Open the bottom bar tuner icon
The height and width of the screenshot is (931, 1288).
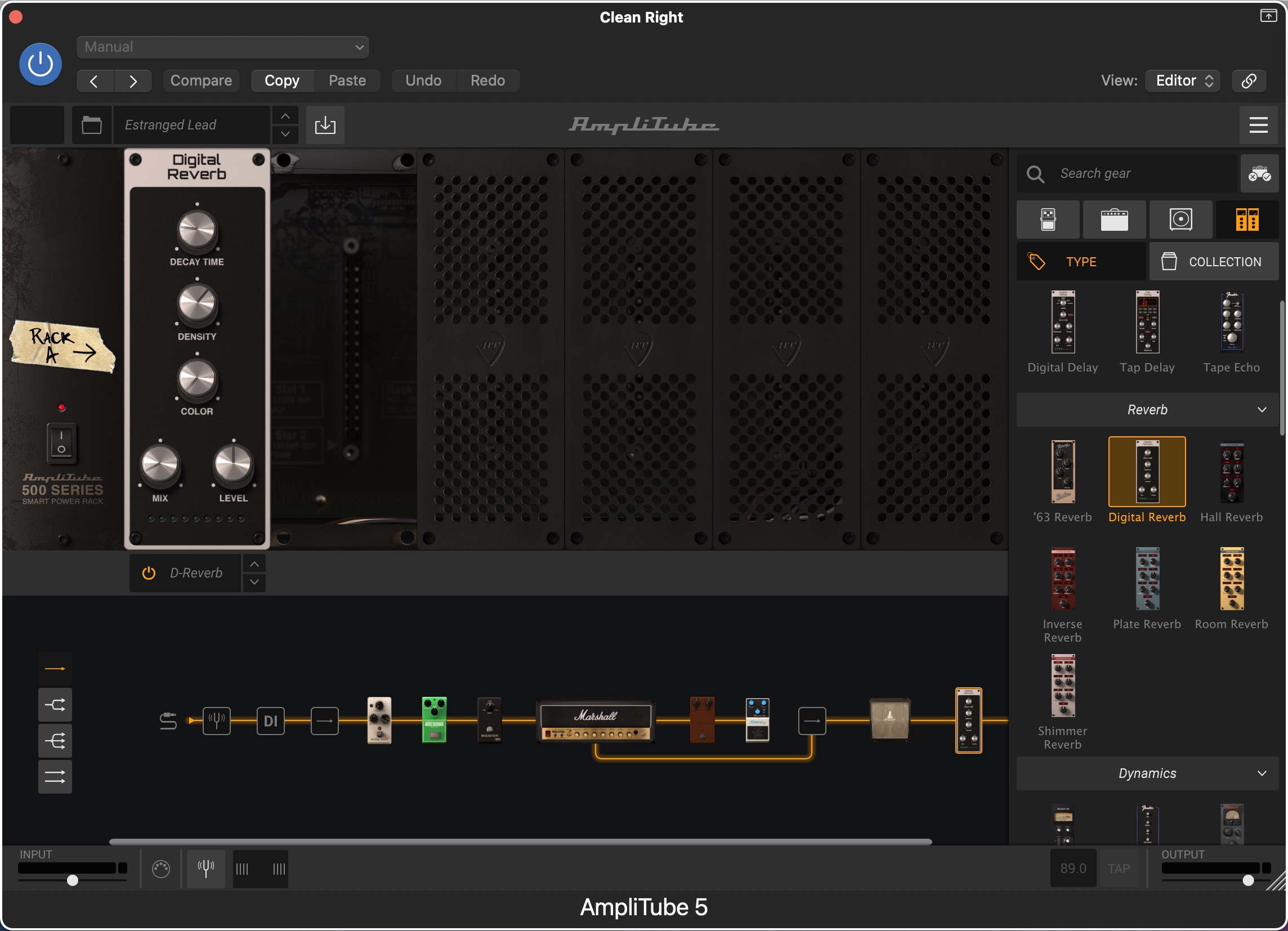coord(206,869)
